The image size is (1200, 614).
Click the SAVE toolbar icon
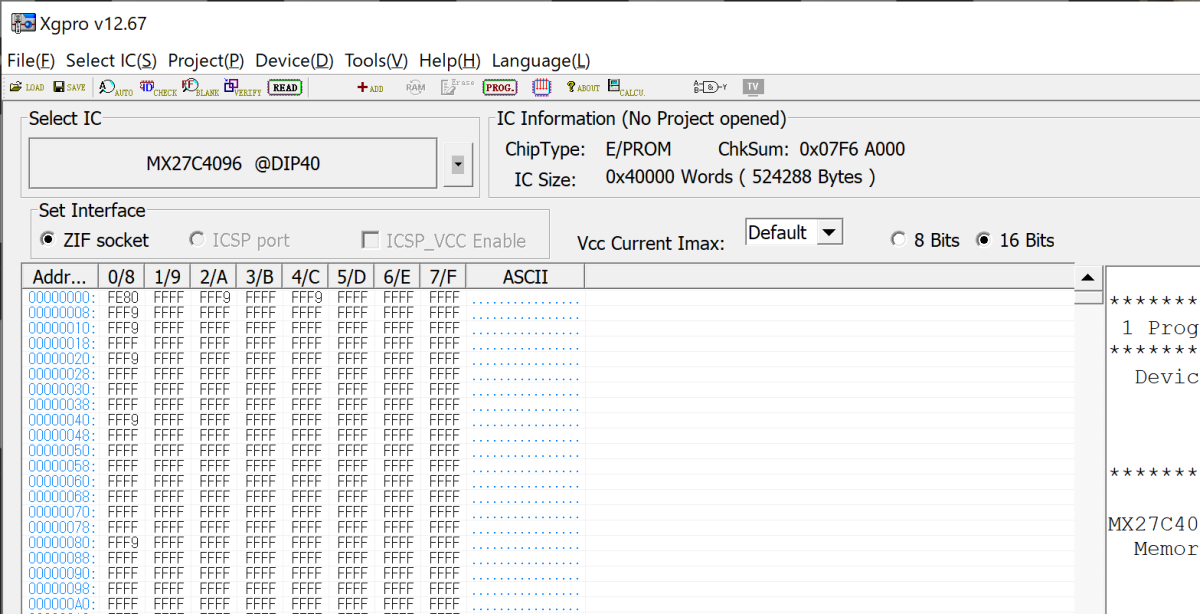pos(69,87)
